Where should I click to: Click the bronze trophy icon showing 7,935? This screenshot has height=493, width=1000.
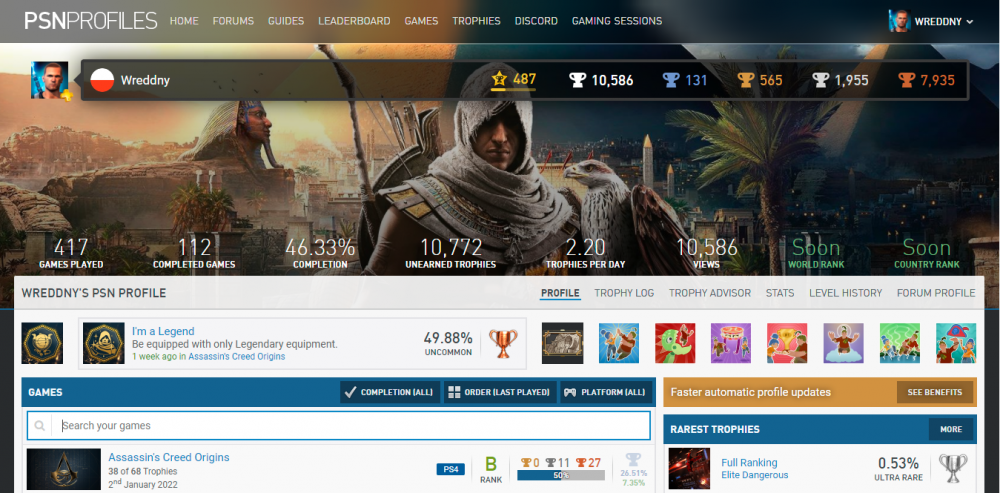[x=906, y=80]
